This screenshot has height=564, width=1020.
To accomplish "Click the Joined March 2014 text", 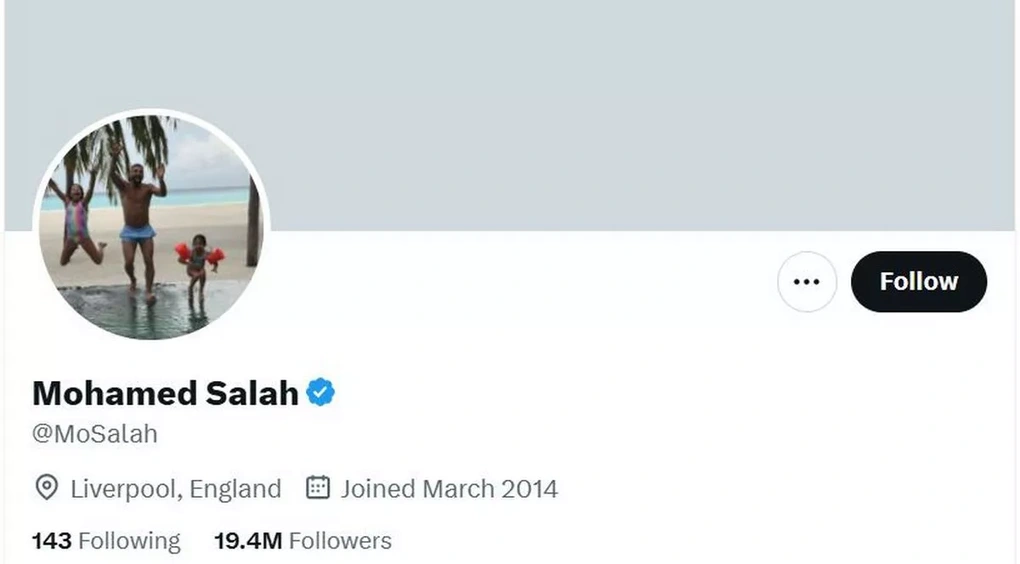I will pyautogui.click(x=448, y=489).
